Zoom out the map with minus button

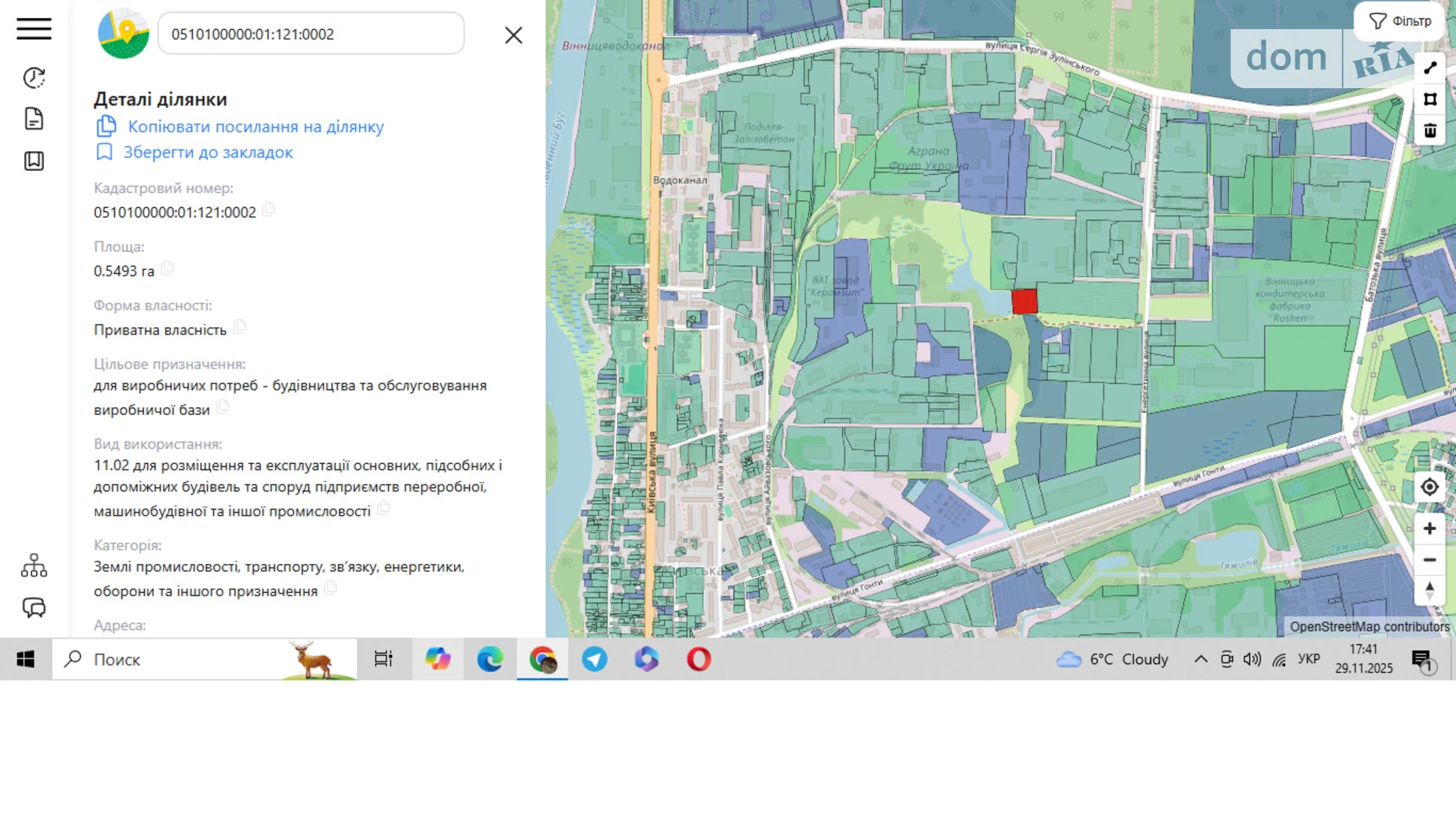(1429, 560)
